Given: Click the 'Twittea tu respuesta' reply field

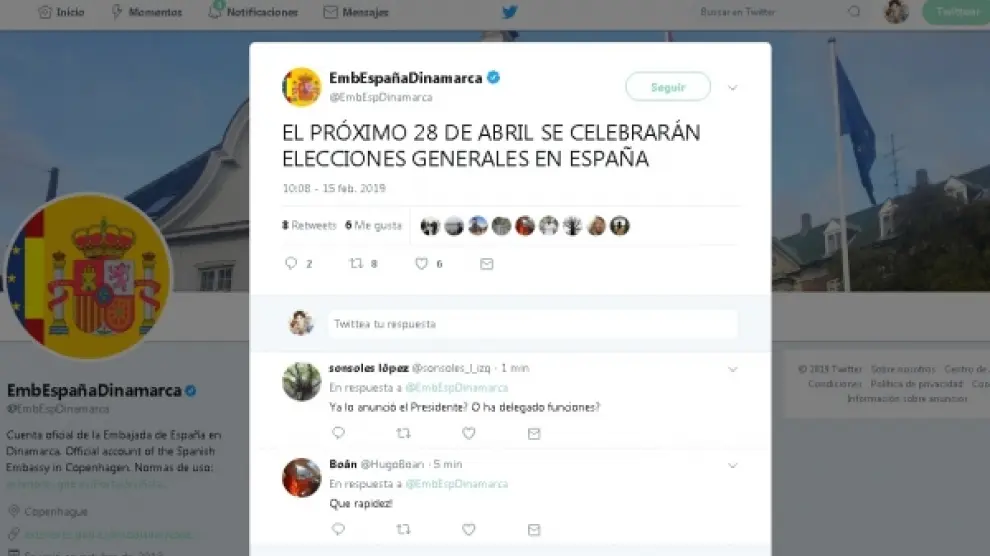Looking at the screenshot, I should pos(532,324).
